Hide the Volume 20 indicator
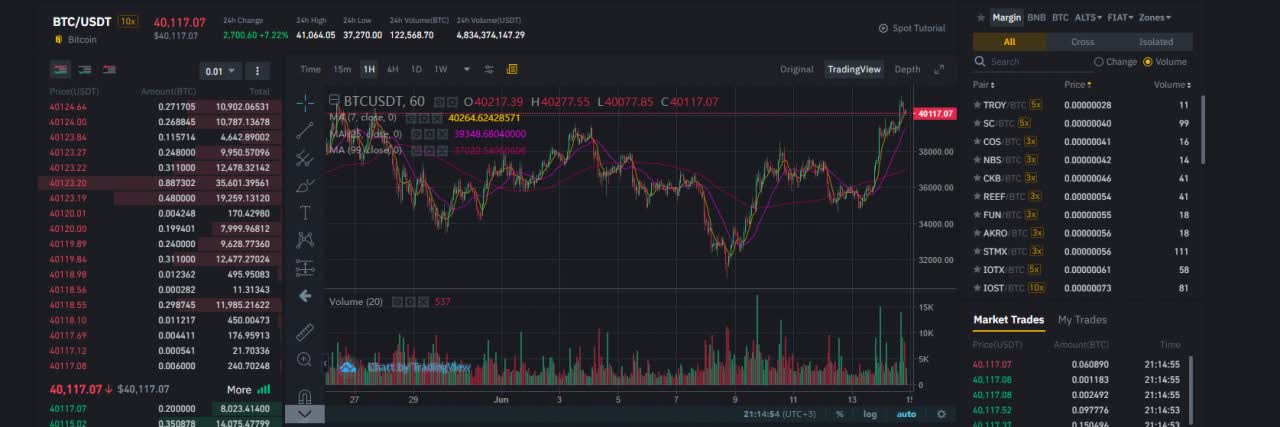The width and height of the screenshot is (1280, 427). coord(396,302)
